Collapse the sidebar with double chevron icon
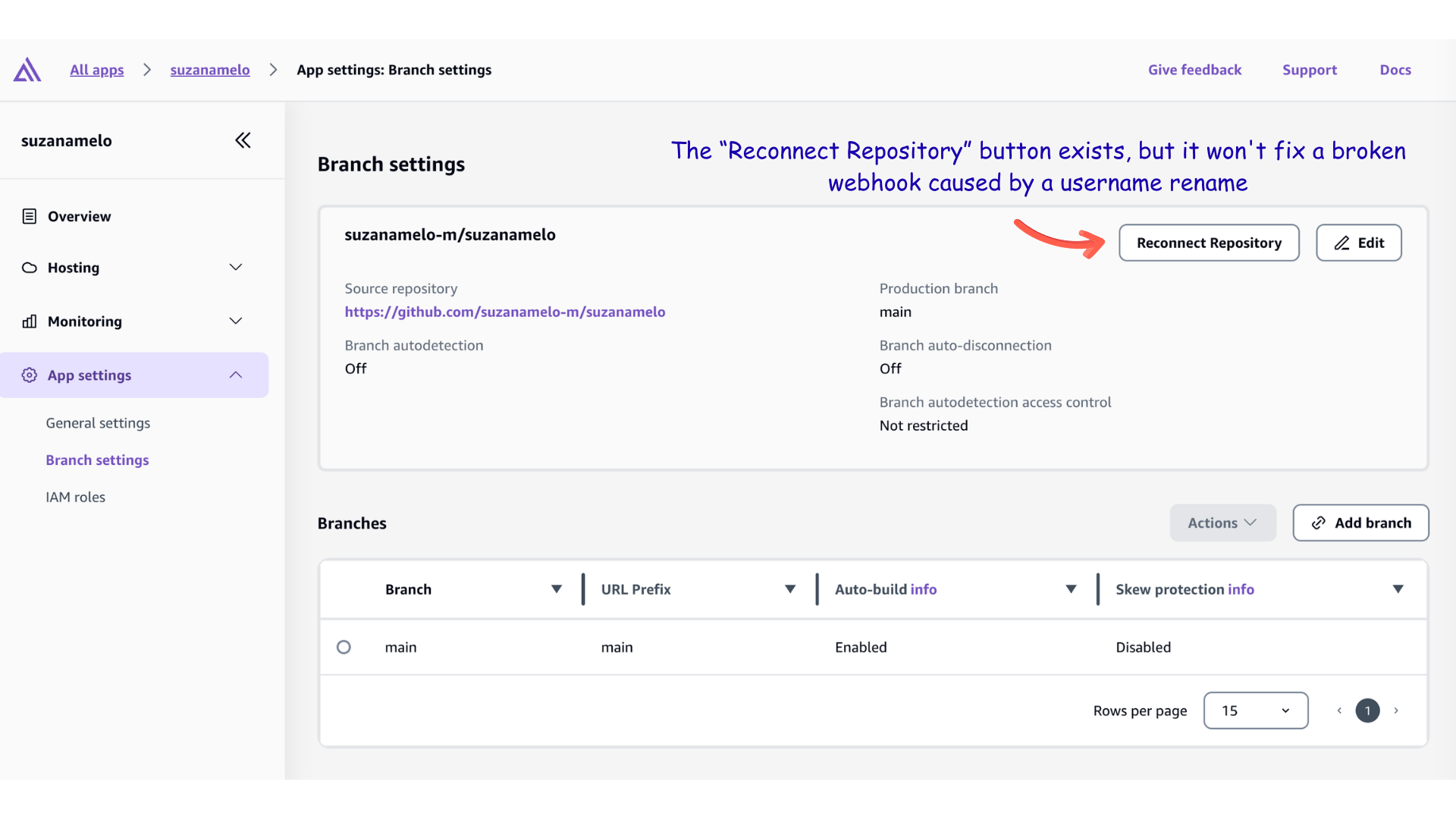Viewport: 1456px width, 819px height. pos(243,140)
